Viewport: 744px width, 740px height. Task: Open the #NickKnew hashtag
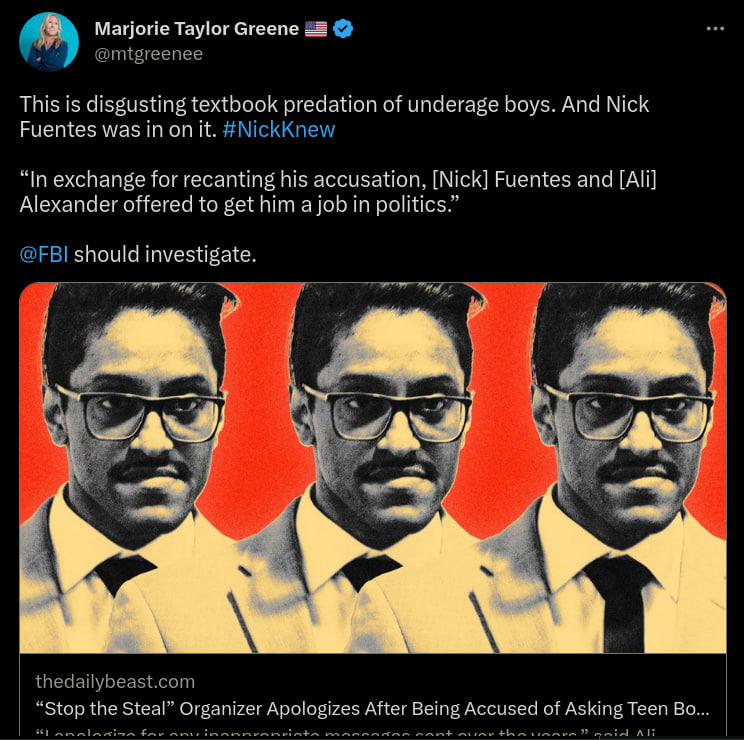click(x=279, y=130)
